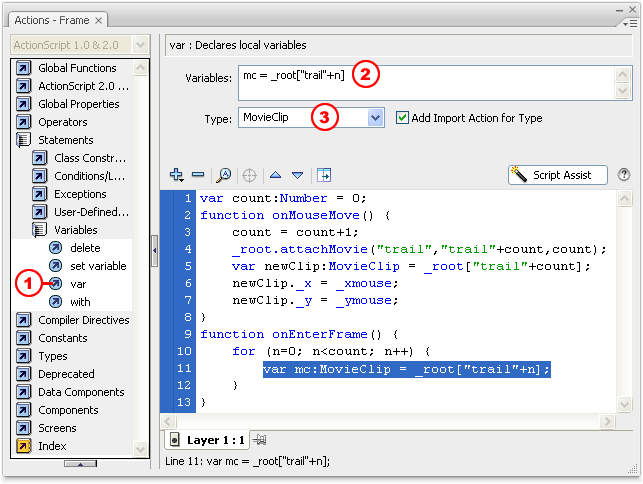The width and height of the screenshot is (643, 484).
Task: Move the statement down with the down arrow
Action: tap(297, 175)
